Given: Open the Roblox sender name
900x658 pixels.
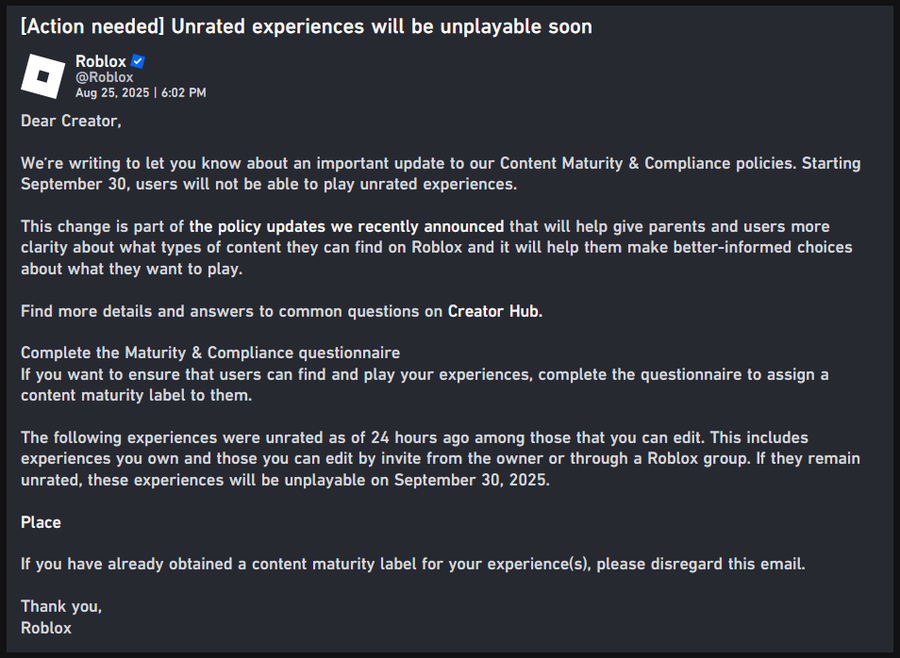Looking at the screenshot, I should [100, 61].
